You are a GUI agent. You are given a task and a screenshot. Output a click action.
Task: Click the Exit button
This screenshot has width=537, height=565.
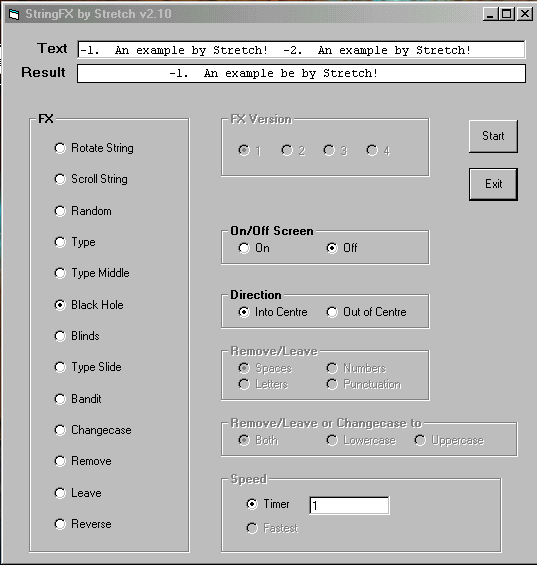point(493,184)
